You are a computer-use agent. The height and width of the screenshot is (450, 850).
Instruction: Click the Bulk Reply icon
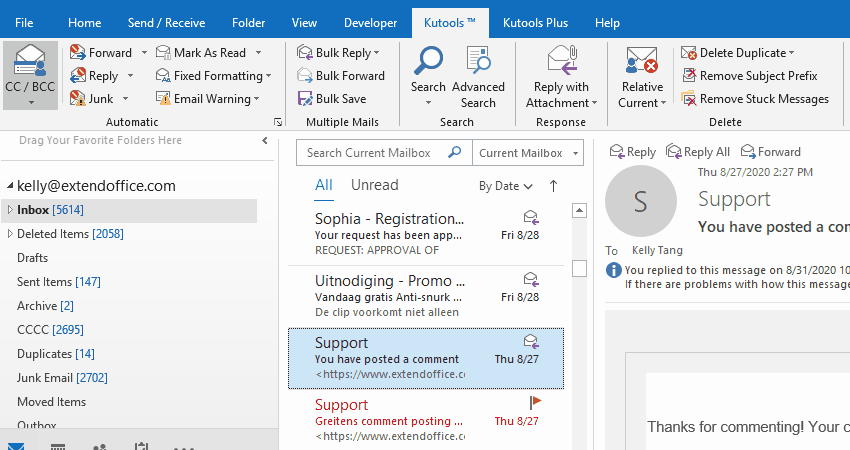(x=305, y=53)
